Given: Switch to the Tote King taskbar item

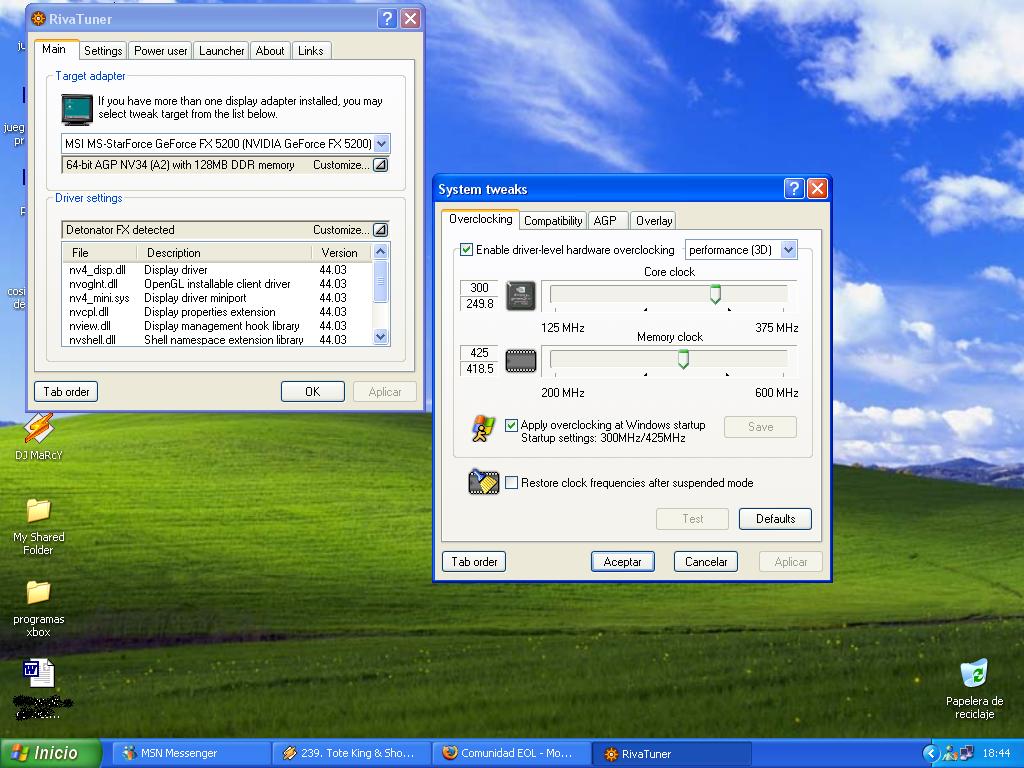Looking at the screenshot, I should 349,754.
